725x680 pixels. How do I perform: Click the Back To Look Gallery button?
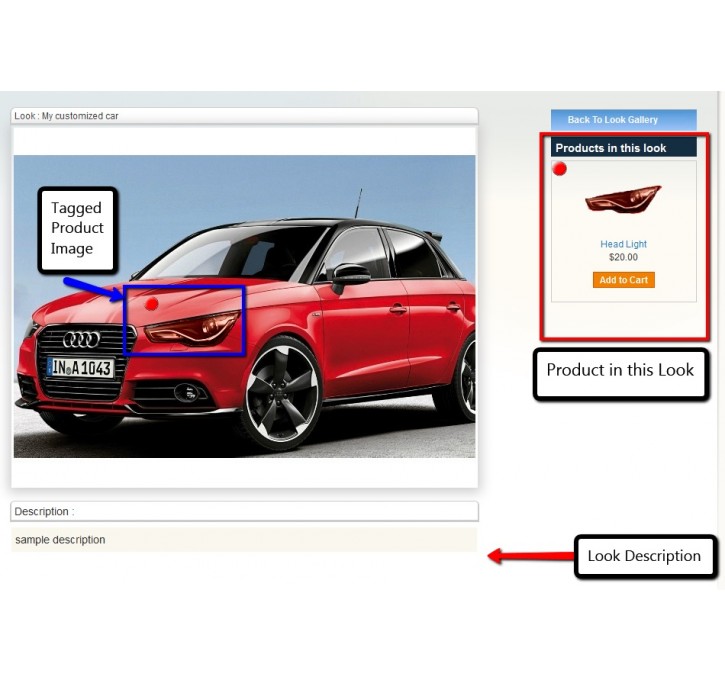[x=623, y=120]
